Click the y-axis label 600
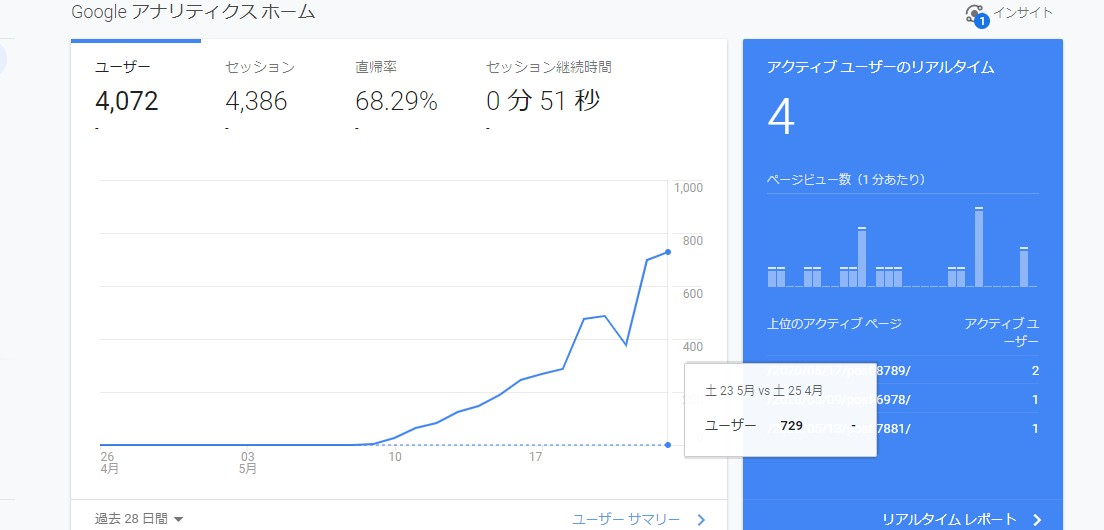 [693, 294]
